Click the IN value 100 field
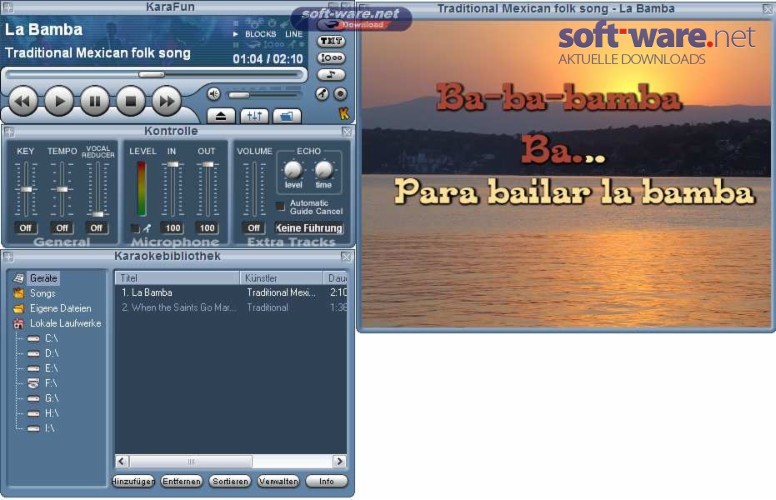776x500 pixels. point(173,228)
